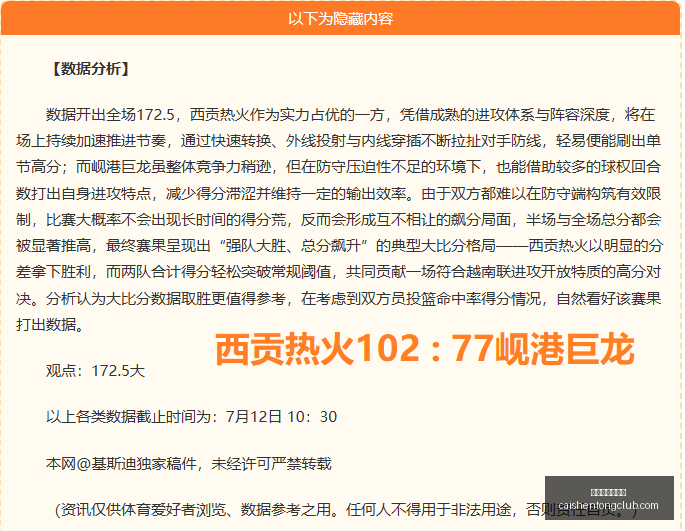This screenshot has width=685, height=531.
Task: Click the line beginning '被显著推高，最终赛果呈现出'
Action: coord(340,246)
